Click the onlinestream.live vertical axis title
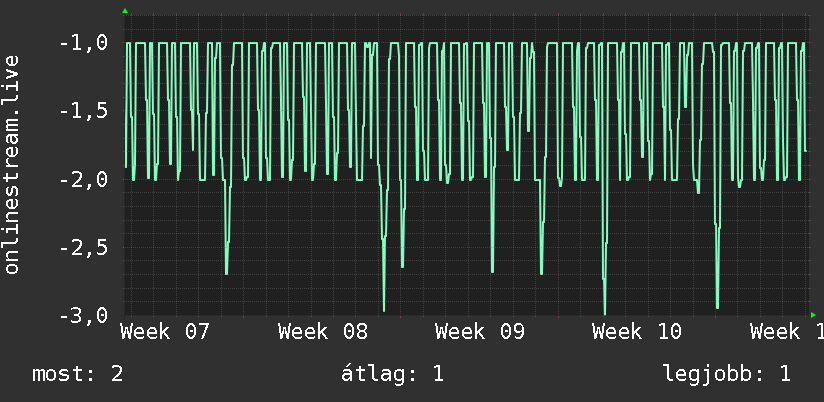Image resolution: width=824 pixels, height=402 pixels. 12,164
